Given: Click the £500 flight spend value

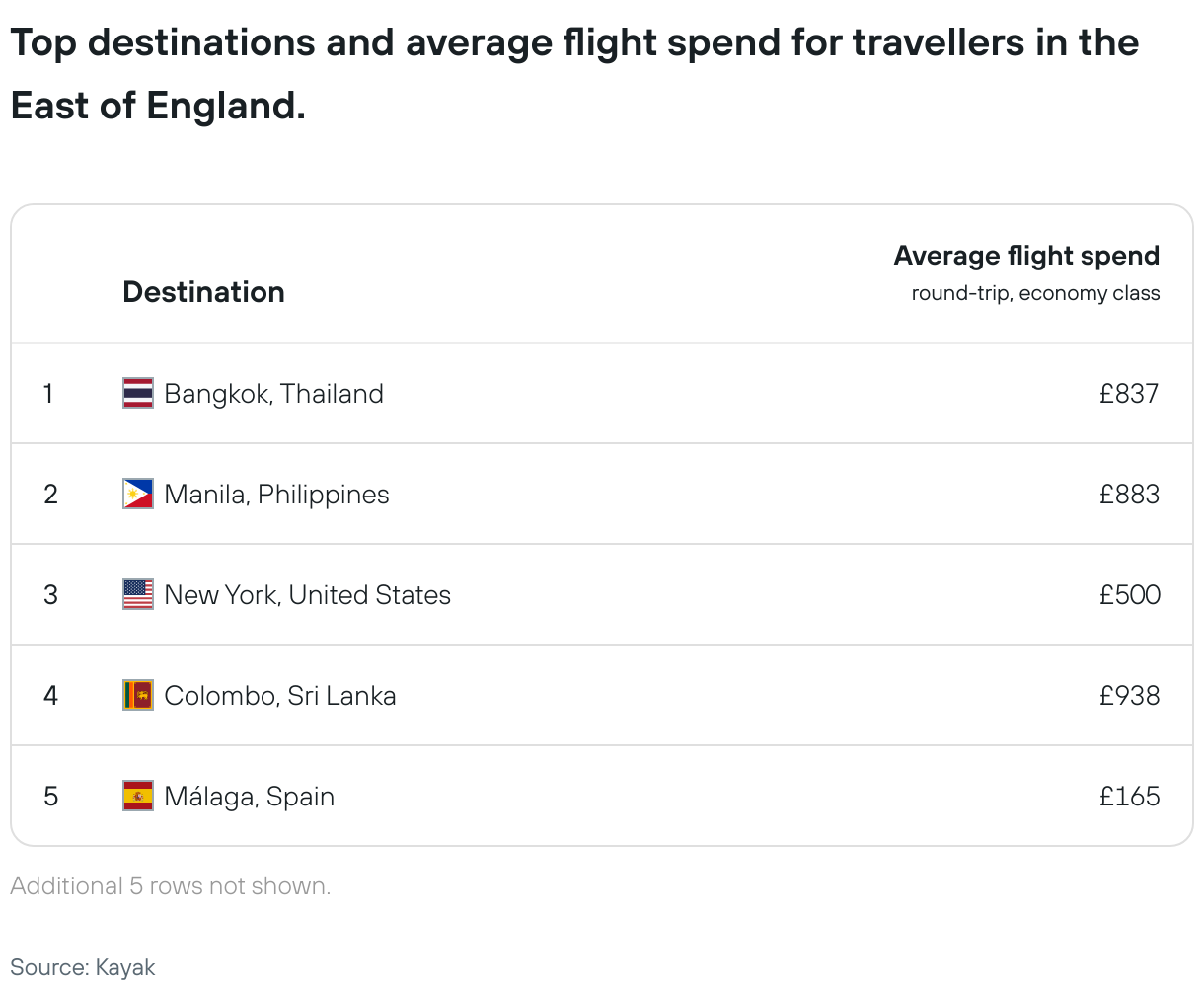Looking at the screenshot, I should pyautogui.click(x=1129, y=594).
